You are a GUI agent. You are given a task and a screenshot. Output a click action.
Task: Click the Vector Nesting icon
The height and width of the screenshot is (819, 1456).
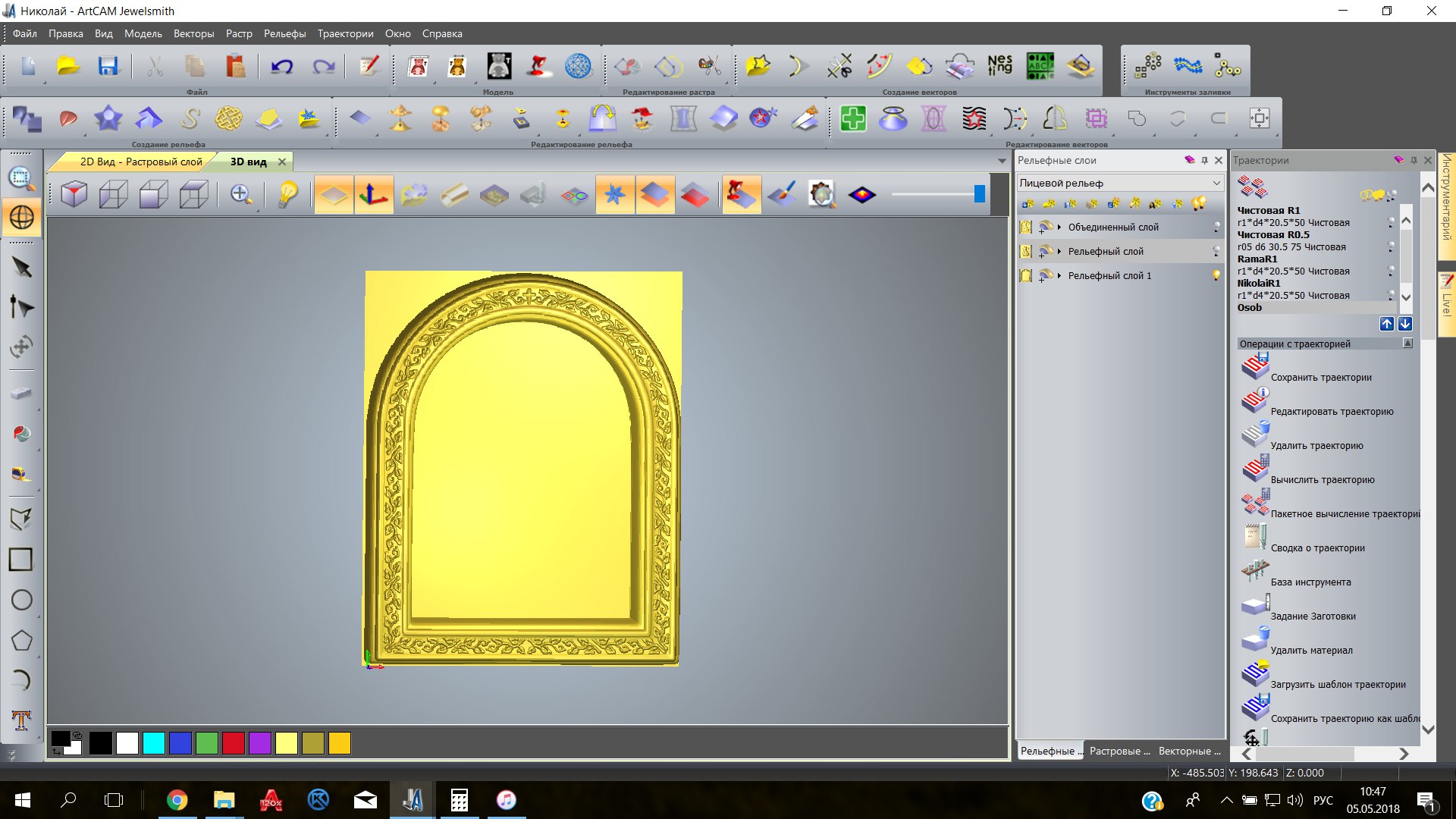[999, 67]
